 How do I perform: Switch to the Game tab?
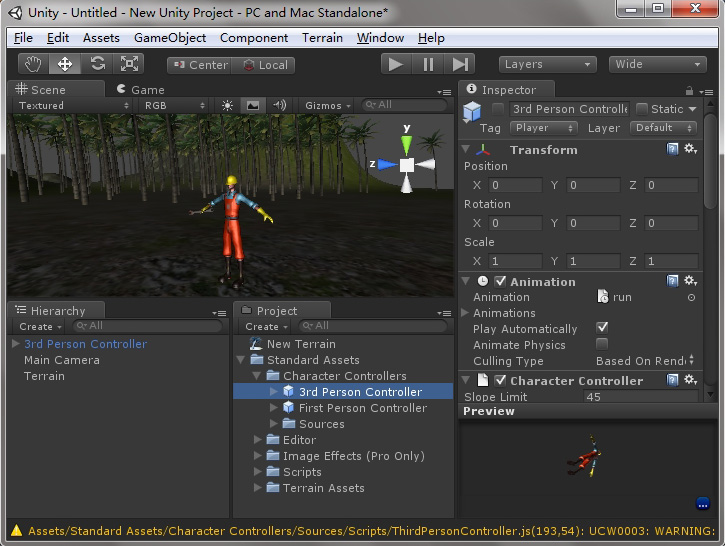pyautogui.click(x=141, y=89)
